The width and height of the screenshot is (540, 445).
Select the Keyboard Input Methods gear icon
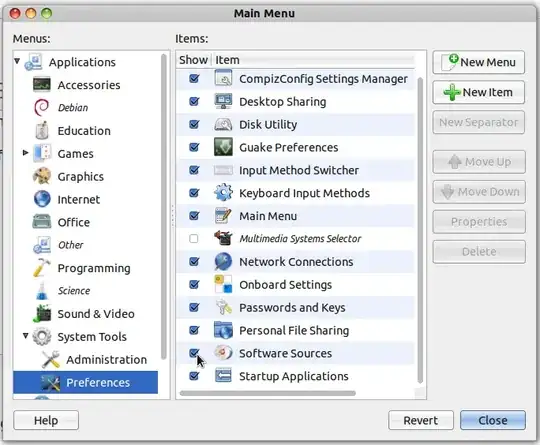coord(223,193)
